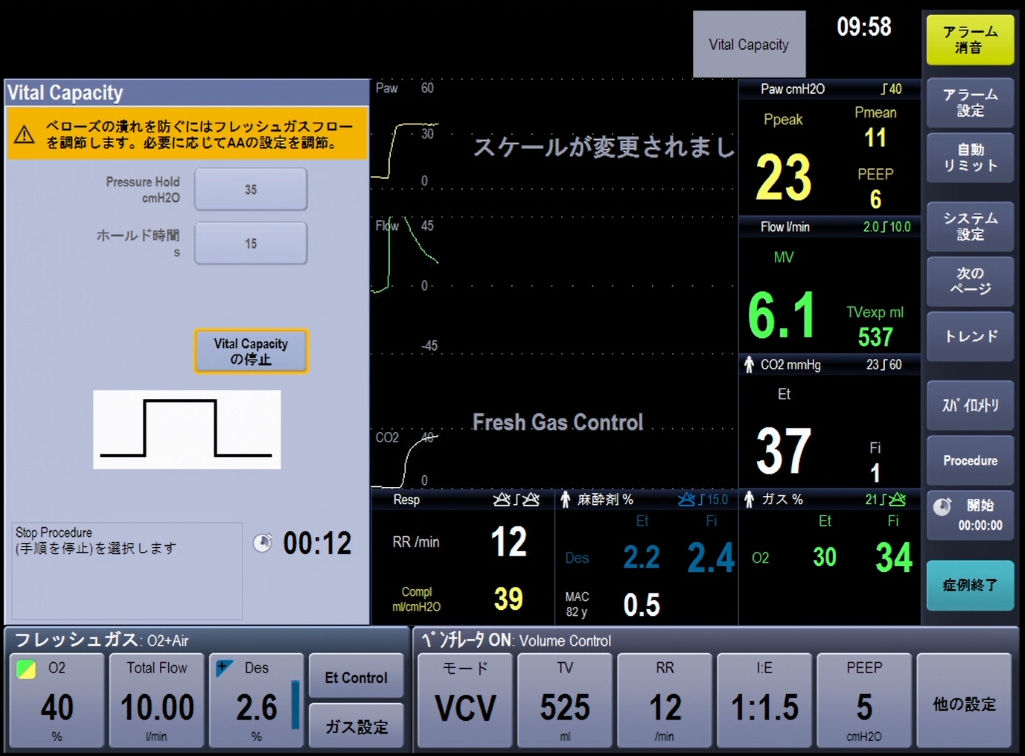Click the Flow l/min limits header
The height and width of the screenshot is (756, 1025).
[830, 227]
